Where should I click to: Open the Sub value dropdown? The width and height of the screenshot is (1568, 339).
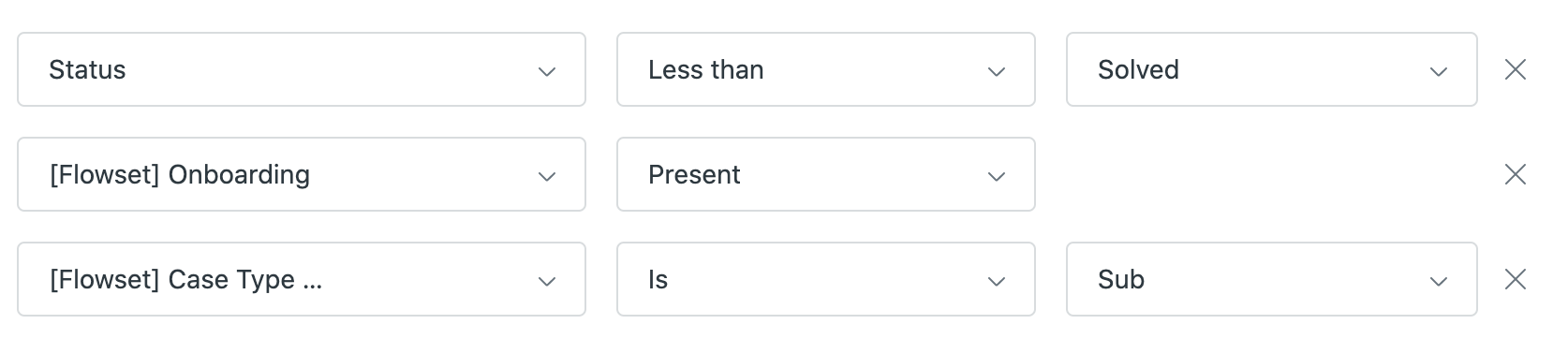1272,279
